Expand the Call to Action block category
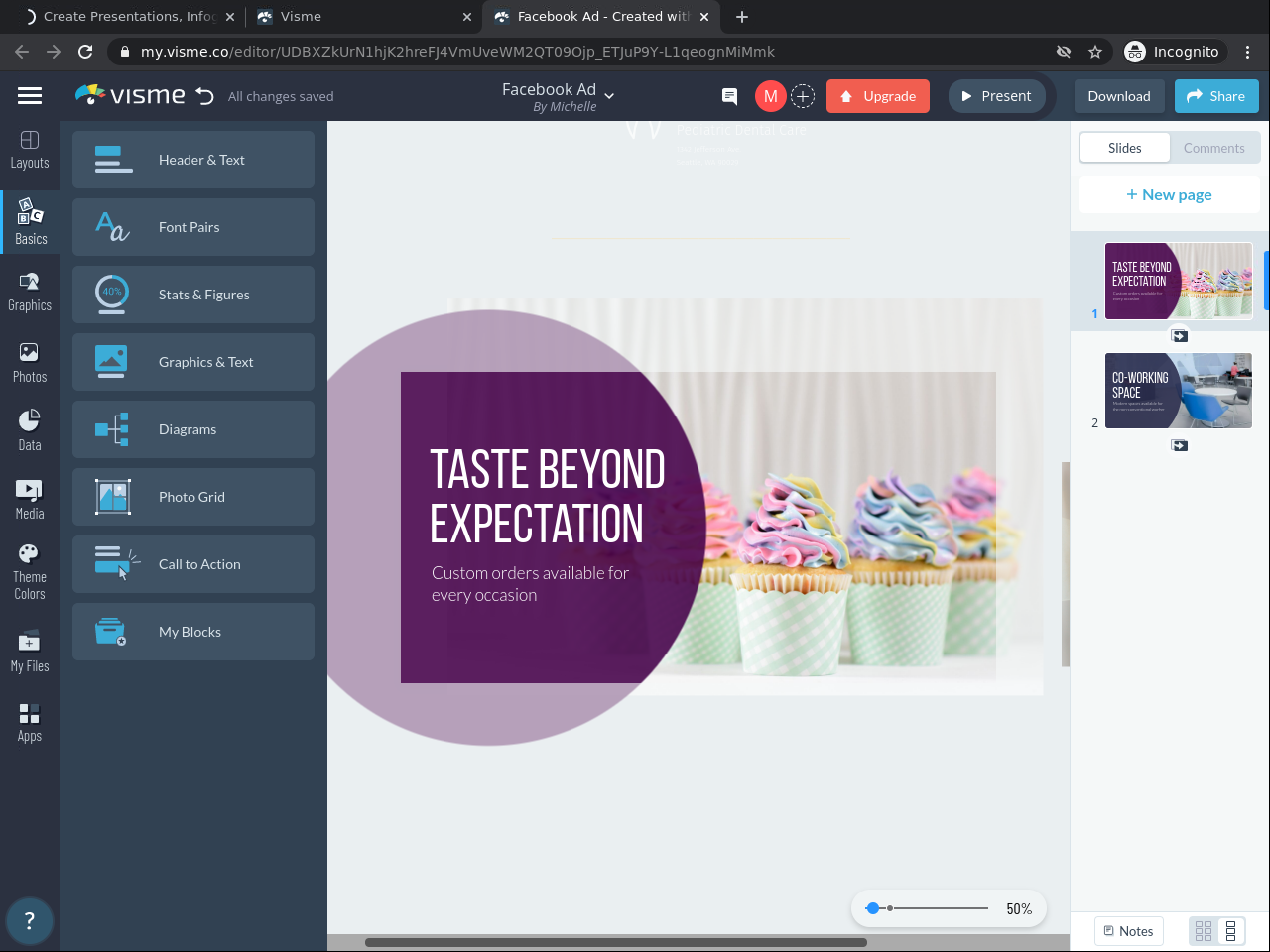 point(193,564)
